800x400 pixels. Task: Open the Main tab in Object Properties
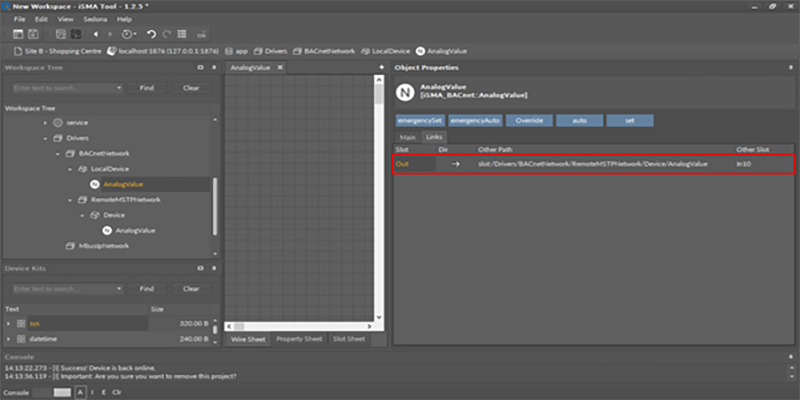[x=408, y=137]
